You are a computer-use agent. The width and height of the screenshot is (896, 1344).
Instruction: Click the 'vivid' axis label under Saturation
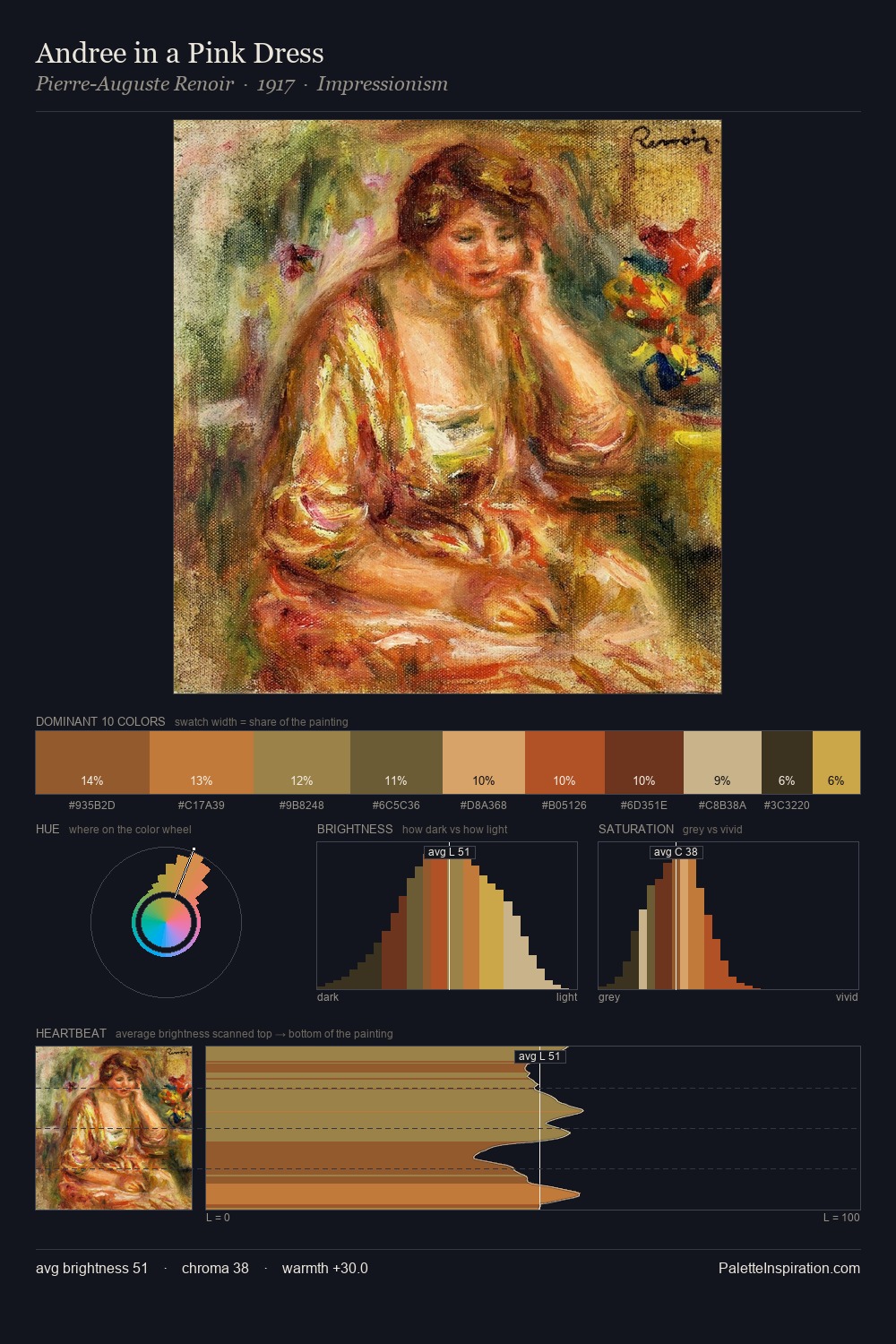tap(847, 997)
